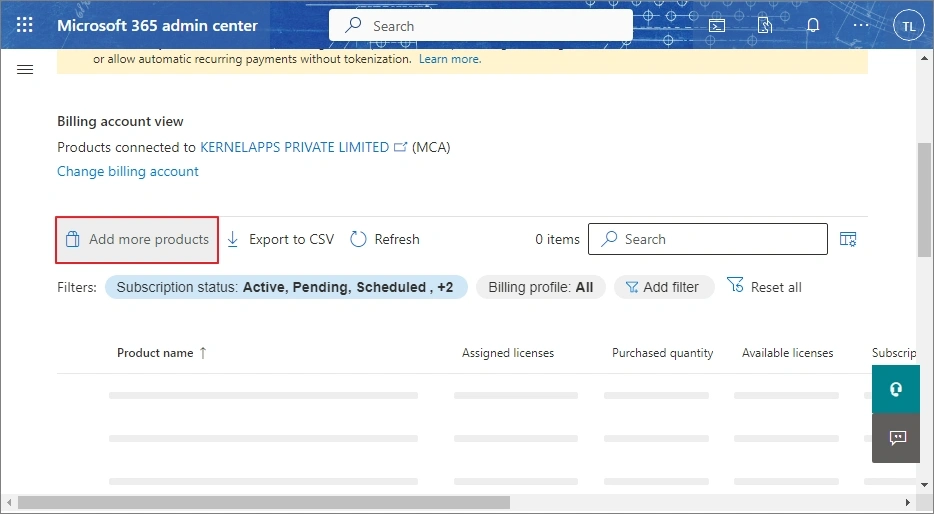The height and width of the screenshot is (514, 934).
Task: Open notifications bell icon
Action: (x=812, y=25)
